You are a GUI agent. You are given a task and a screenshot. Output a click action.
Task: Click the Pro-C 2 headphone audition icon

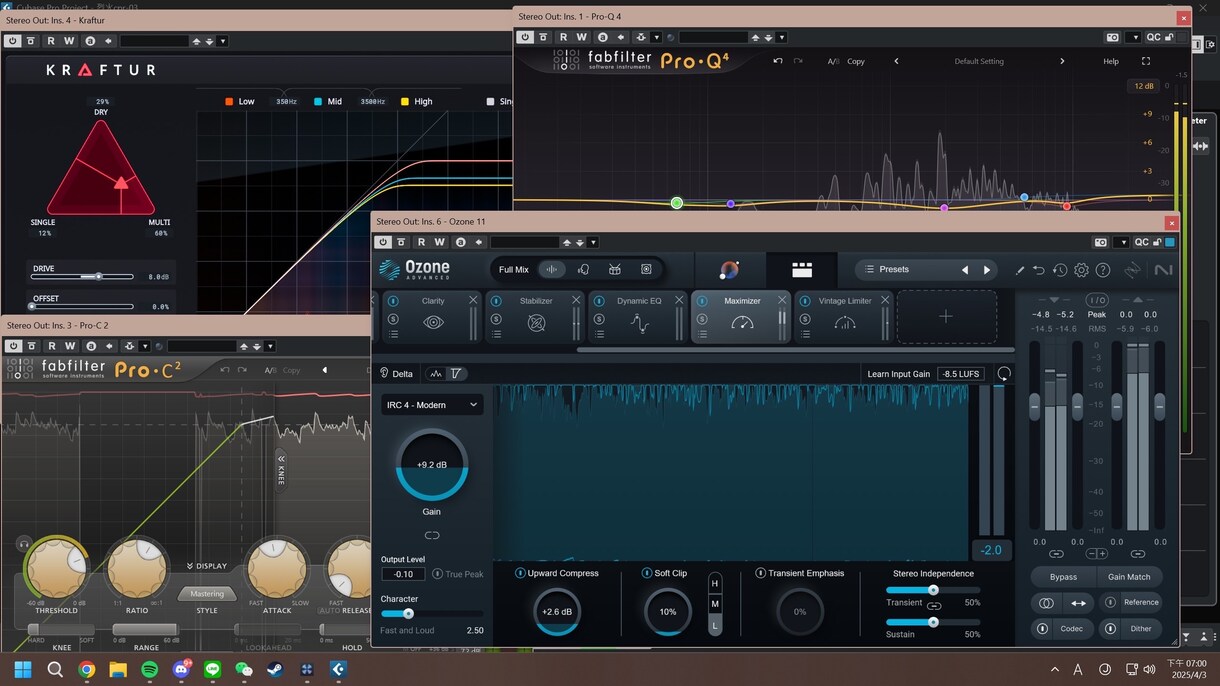click(x=23, y=543)
